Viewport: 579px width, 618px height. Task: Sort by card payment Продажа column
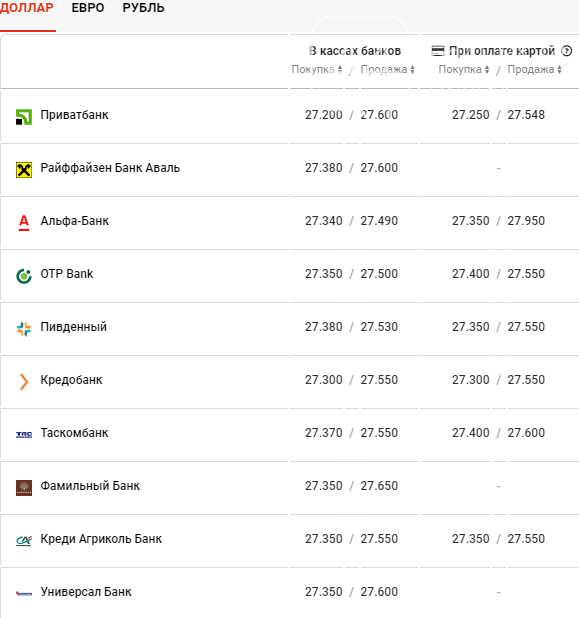[534, 69]
